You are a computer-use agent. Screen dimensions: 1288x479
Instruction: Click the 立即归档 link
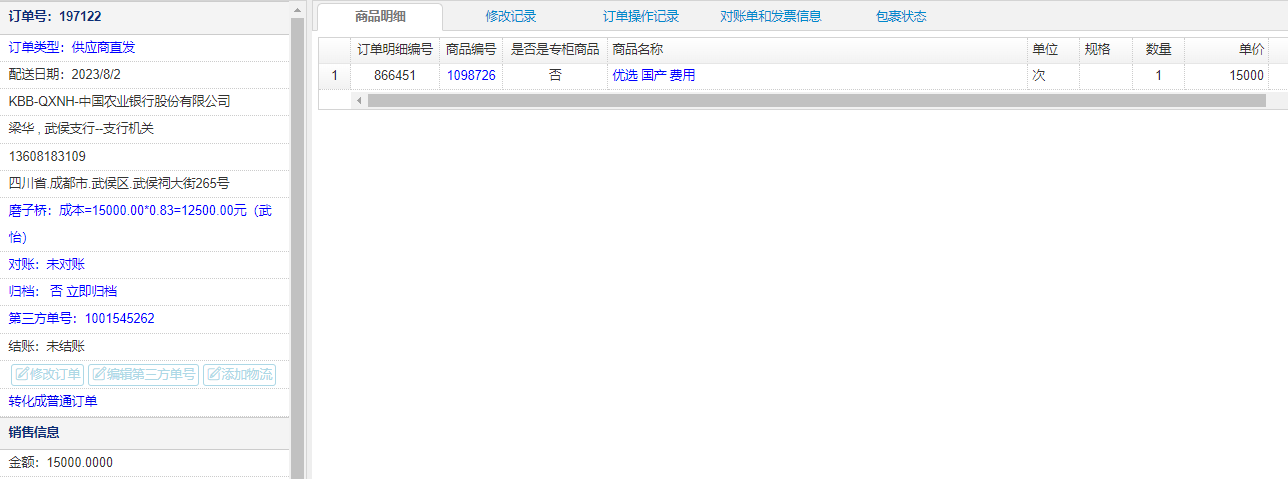click(x=92, y=291)
